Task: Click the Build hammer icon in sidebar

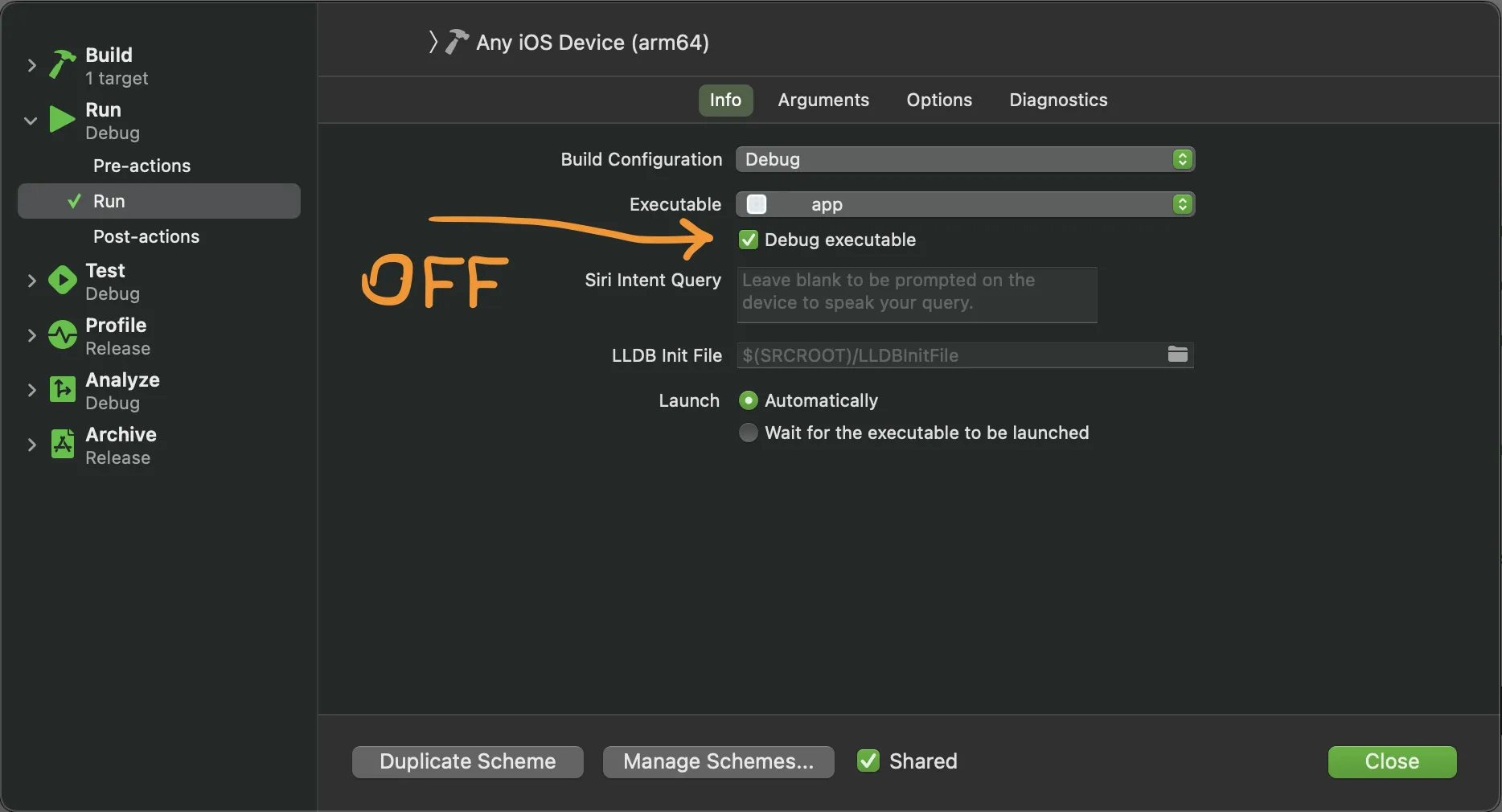Action: pyautogui.click(x=62, y=64)
